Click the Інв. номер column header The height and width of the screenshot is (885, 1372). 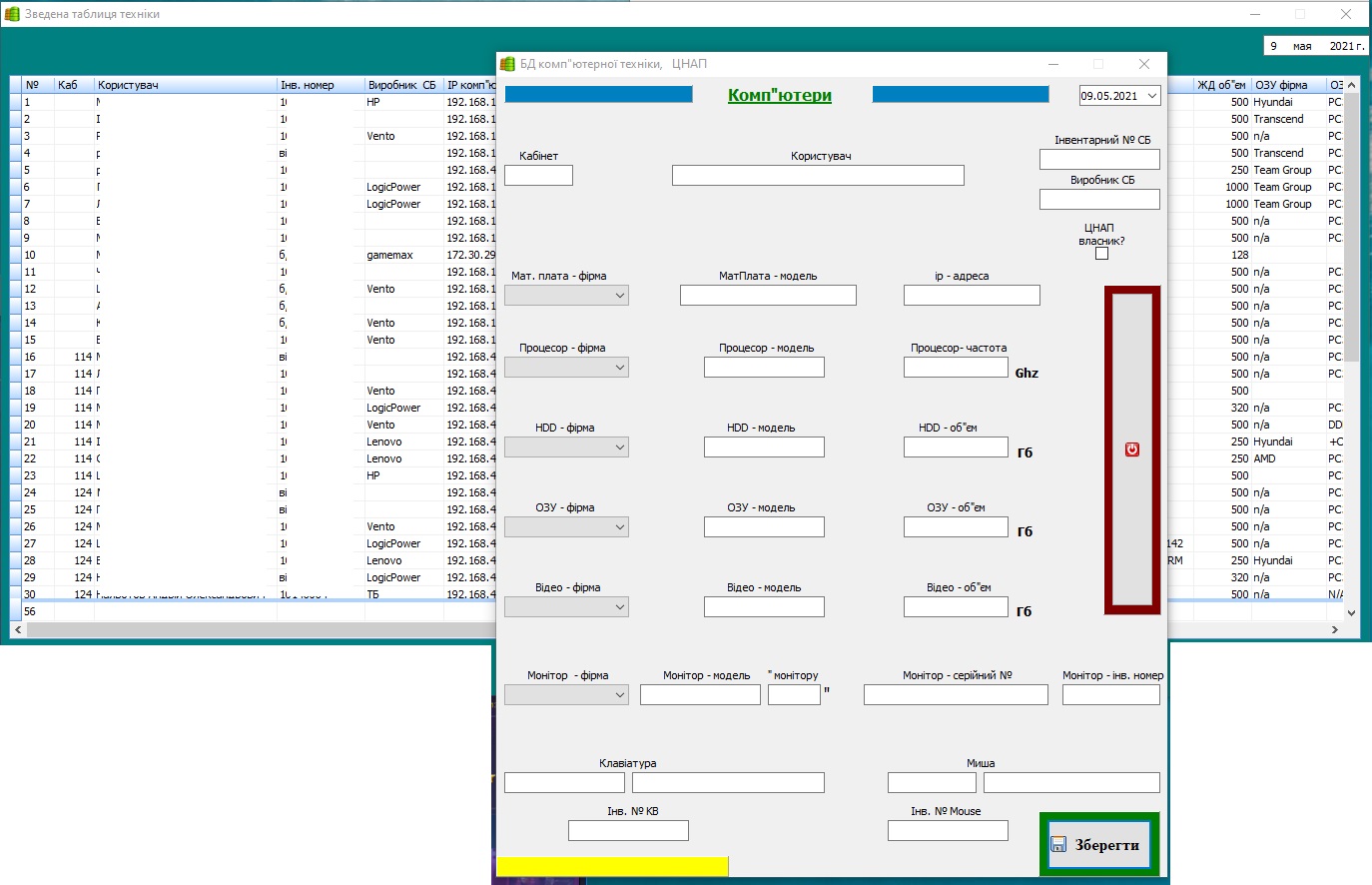point(321,85)
